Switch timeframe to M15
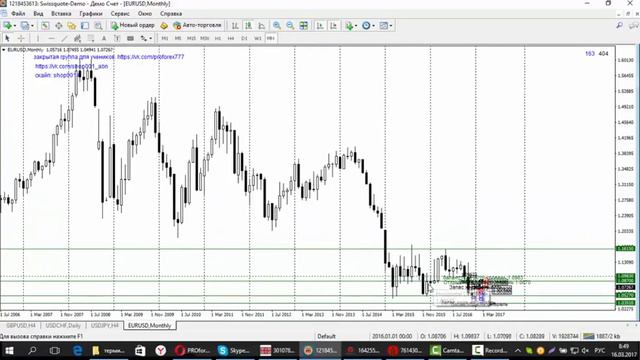This screenshot has height=360, width=640. pyautogui.click(x=191, y=38)
